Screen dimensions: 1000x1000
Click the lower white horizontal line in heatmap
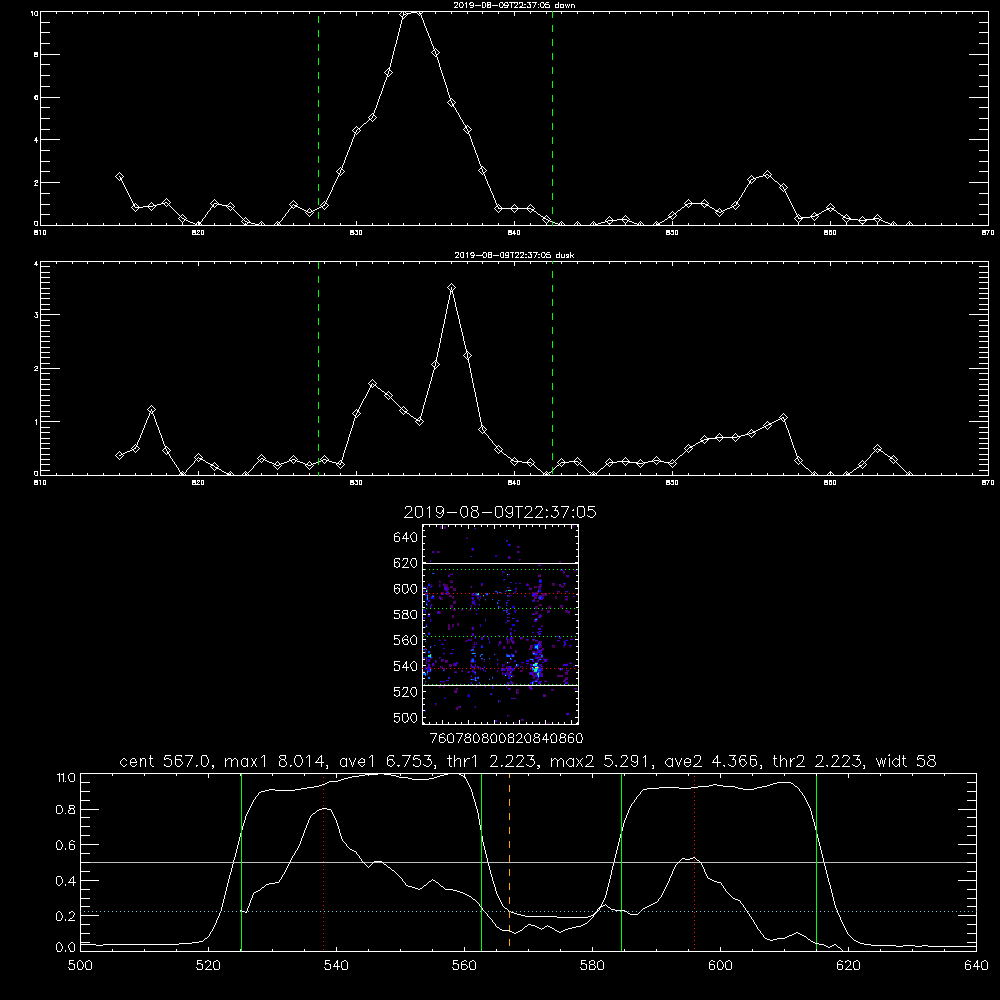click(x=501, y=685)
